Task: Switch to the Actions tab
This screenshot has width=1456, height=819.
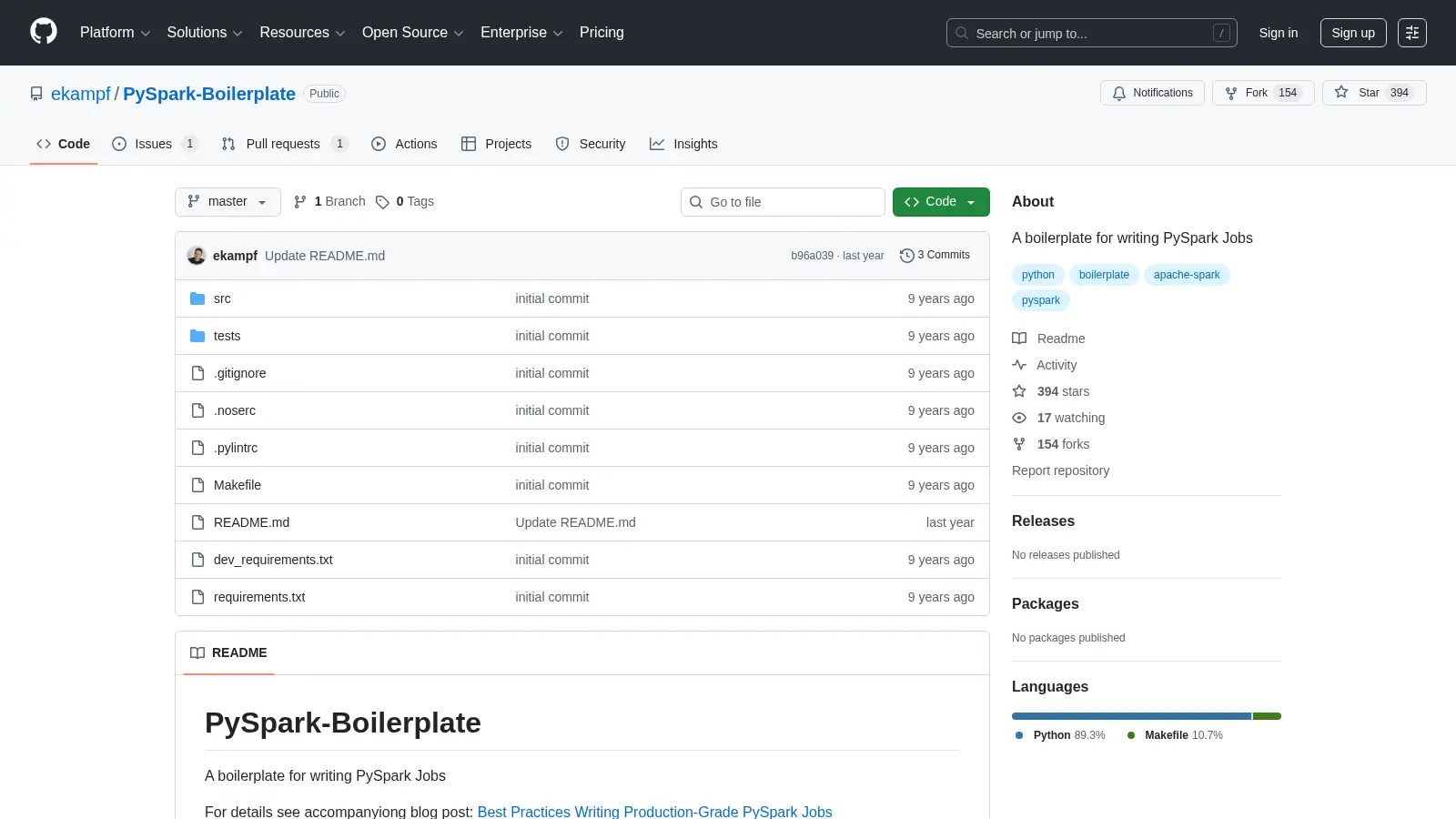Action: (x=404, y=144)
